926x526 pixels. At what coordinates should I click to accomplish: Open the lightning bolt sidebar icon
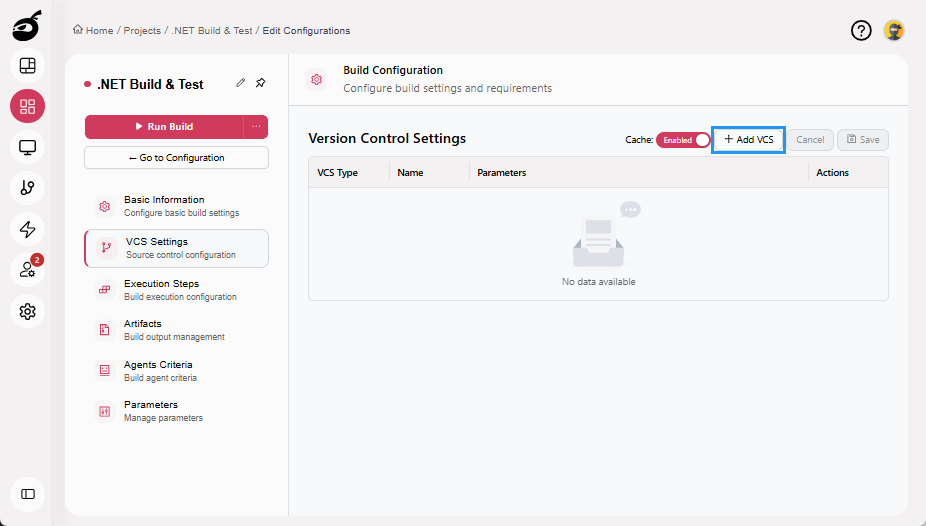click(28, 229)
